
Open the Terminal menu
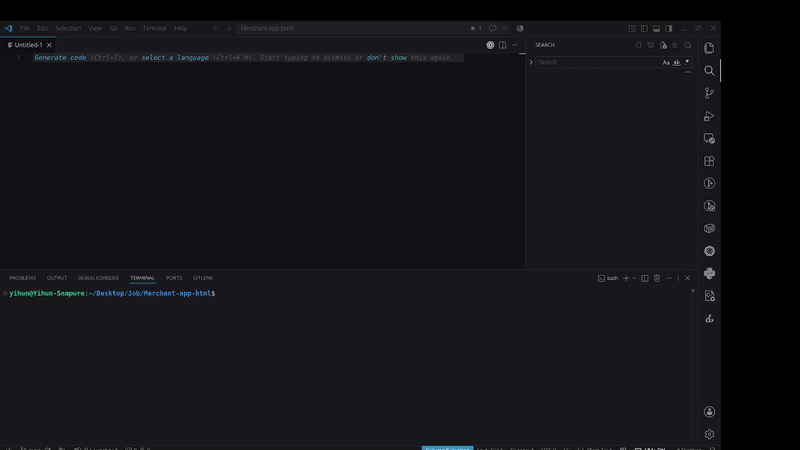tap(155, 29)
